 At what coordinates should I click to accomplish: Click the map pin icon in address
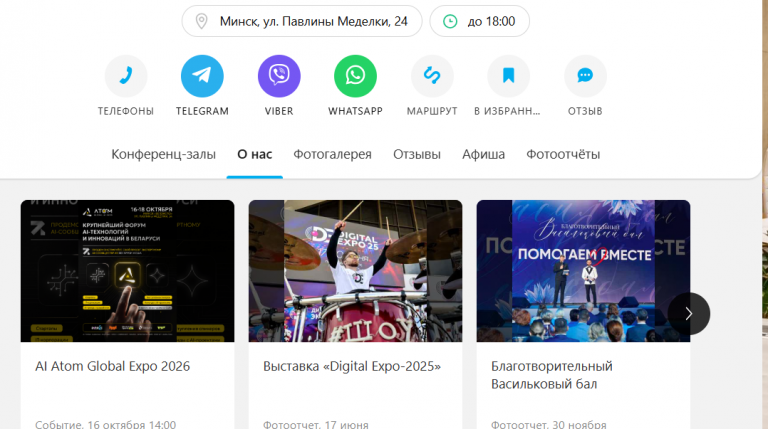click(201, 21)
